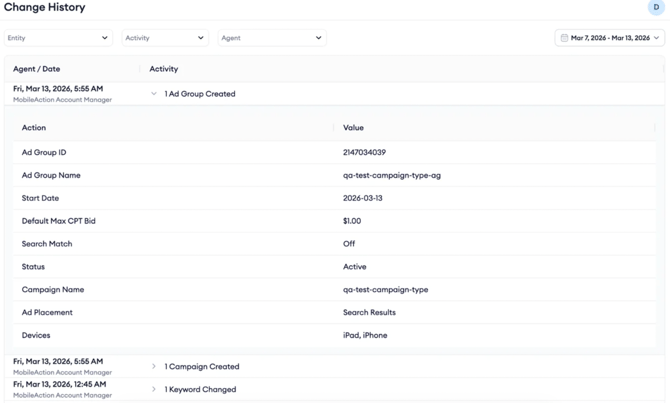The width and height of the screenshot is (670, 403).
Task: Collapse the 1 Ad Group Created row
Action: click(x=154, y=94)
